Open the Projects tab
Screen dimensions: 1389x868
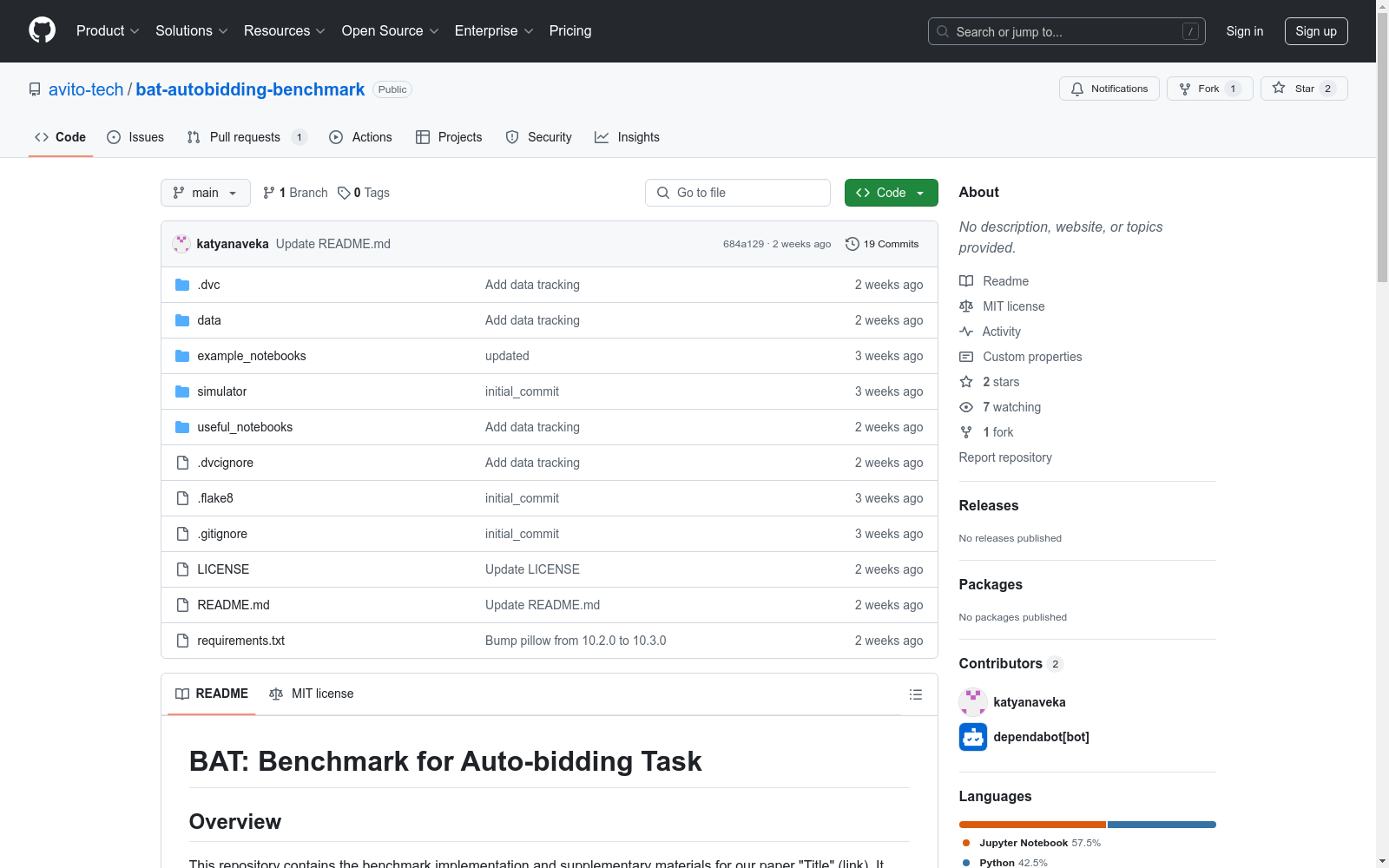449,137
